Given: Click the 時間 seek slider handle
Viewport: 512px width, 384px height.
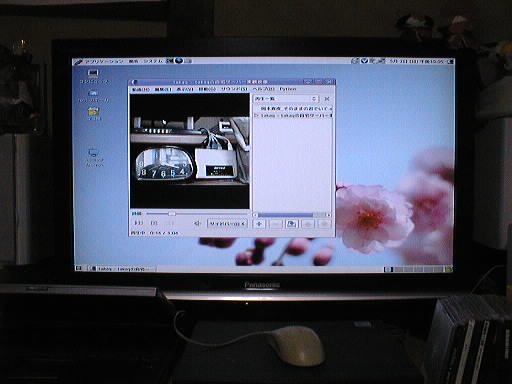Looking at the screenshot, I should pyautogui.click(x=172, y=213).
